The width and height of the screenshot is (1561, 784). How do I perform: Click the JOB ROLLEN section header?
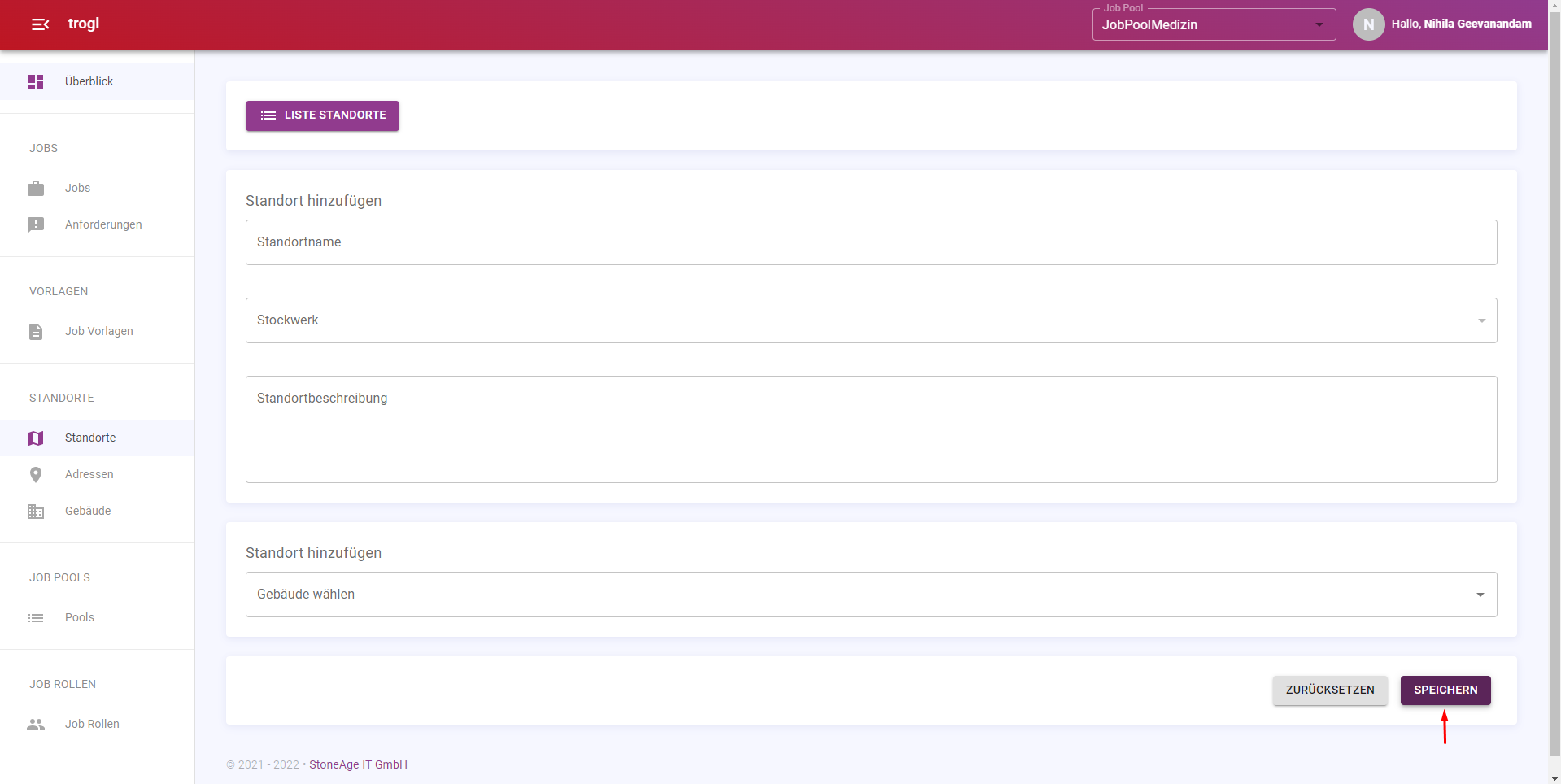63,684
